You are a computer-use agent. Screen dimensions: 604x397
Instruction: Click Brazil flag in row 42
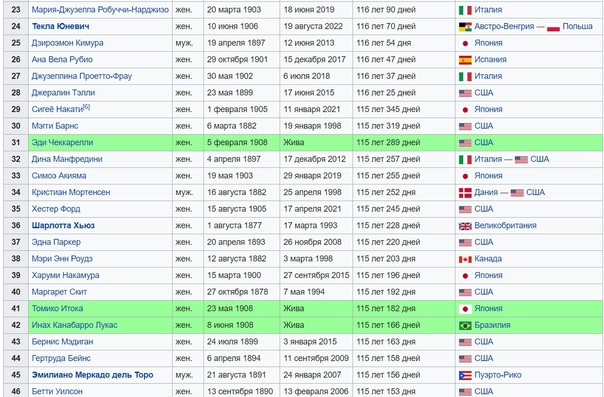tap(465, 325)
